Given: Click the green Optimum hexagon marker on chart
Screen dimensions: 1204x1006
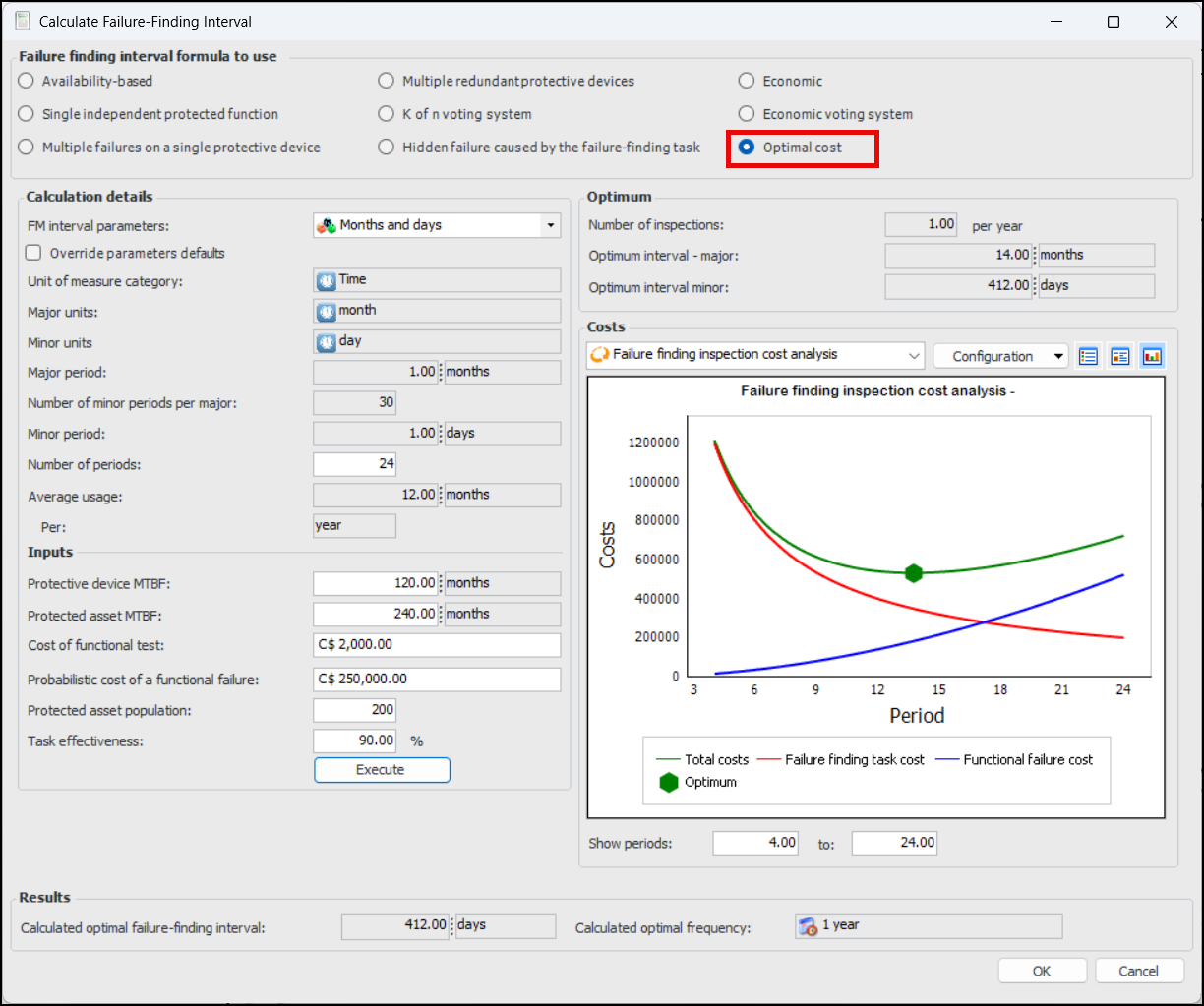Looking at the screenshot, I should tap(914, 573).
